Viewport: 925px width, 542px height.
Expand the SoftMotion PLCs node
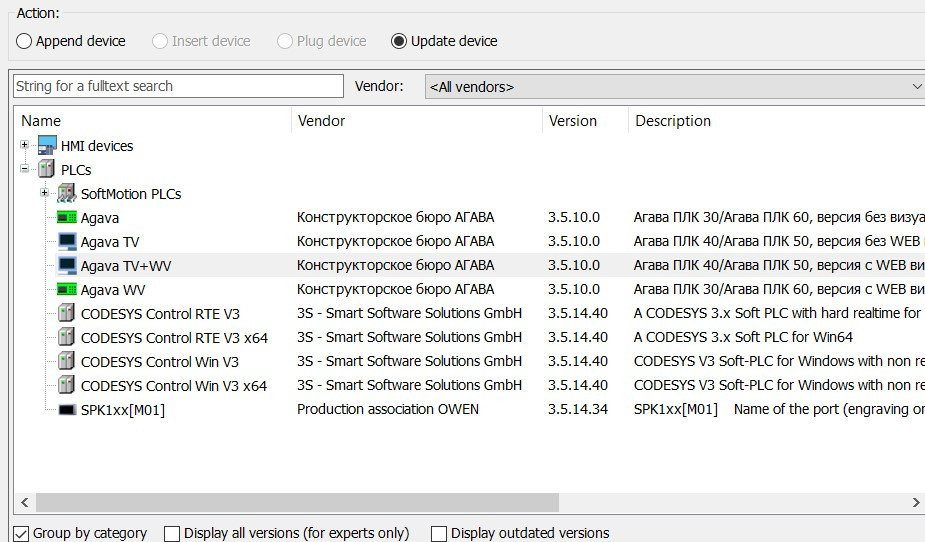point(45,193)
